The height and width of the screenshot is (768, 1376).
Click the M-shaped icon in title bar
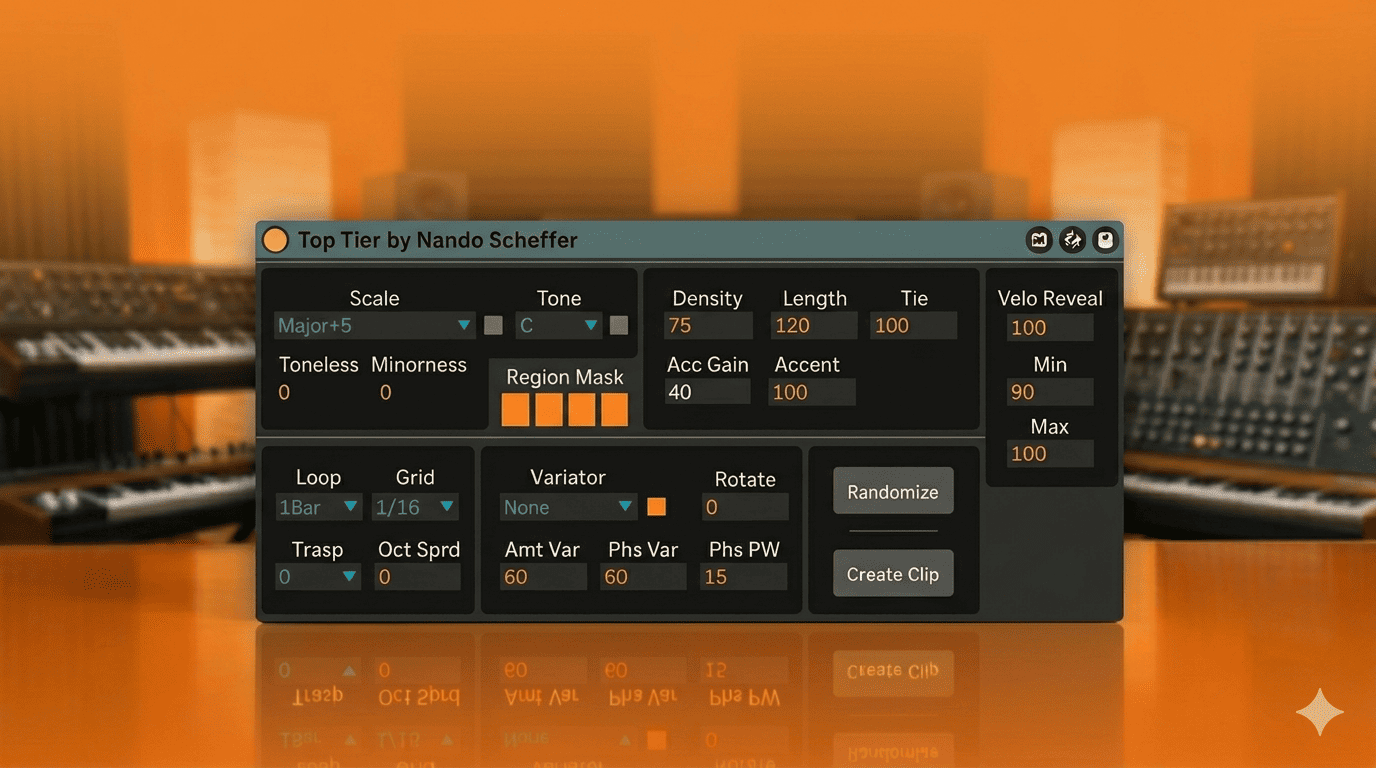[1039, 240]
